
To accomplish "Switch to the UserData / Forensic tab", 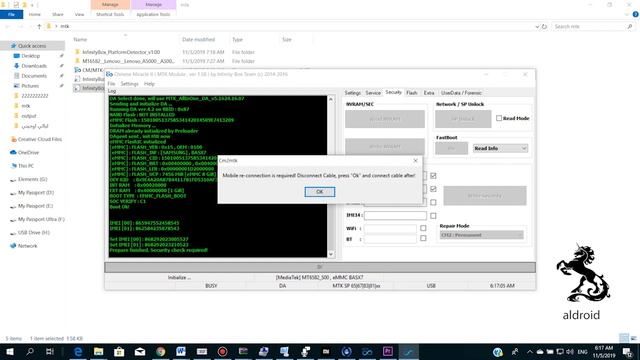I will [x=461, y=93].
